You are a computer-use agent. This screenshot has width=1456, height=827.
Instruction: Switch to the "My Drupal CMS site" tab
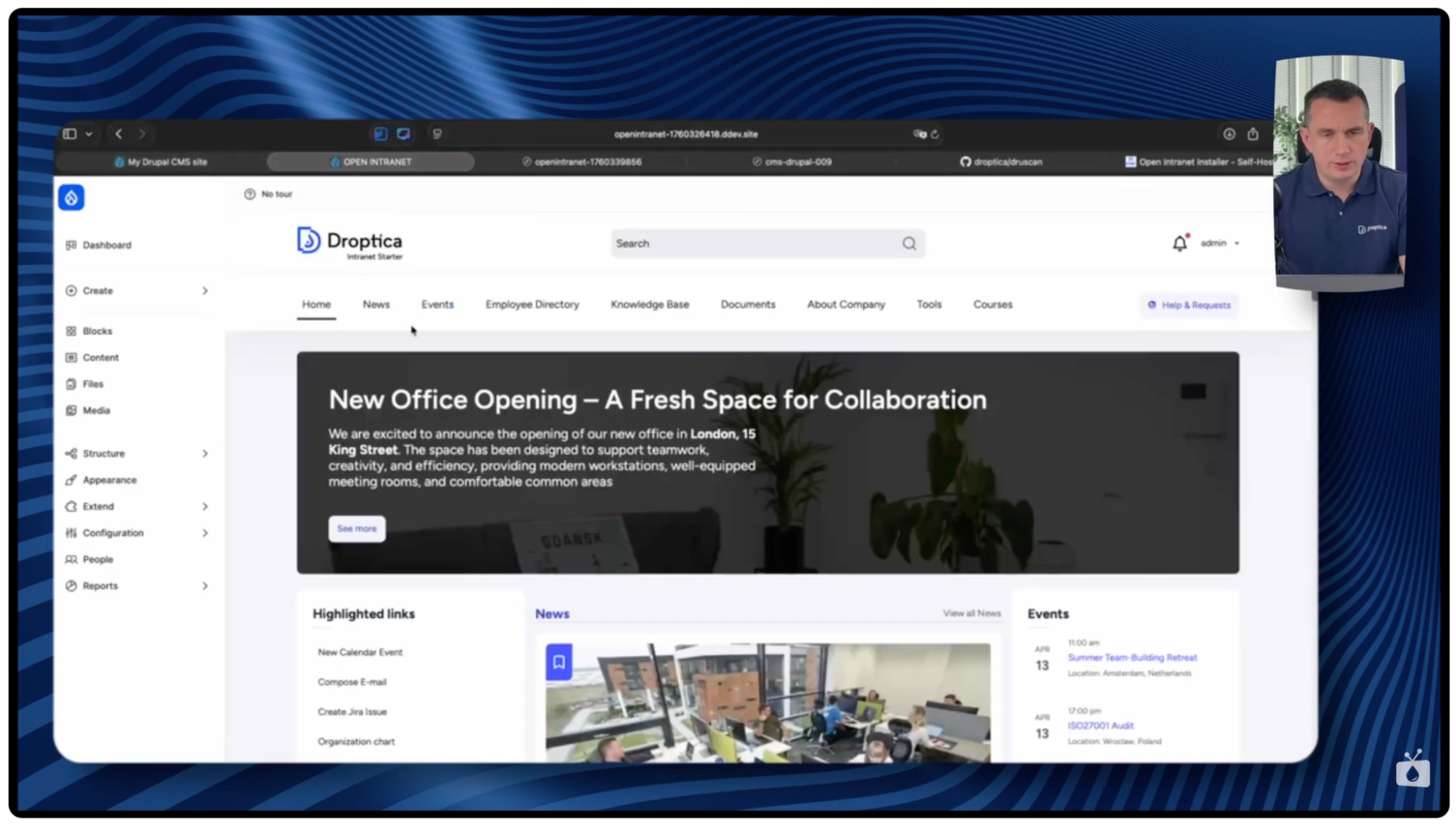162,162
